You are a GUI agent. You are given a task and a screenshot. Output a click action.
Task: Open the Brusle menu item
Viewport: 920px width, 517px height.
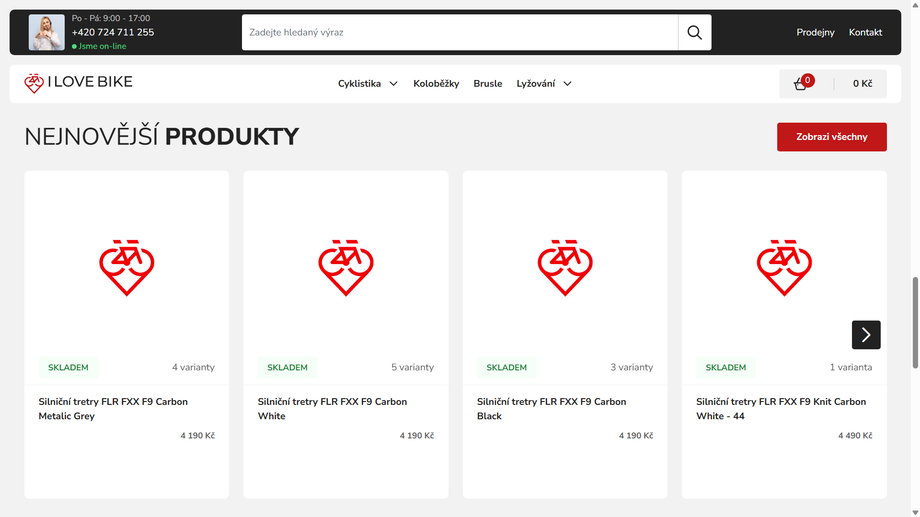pos(488,84)
